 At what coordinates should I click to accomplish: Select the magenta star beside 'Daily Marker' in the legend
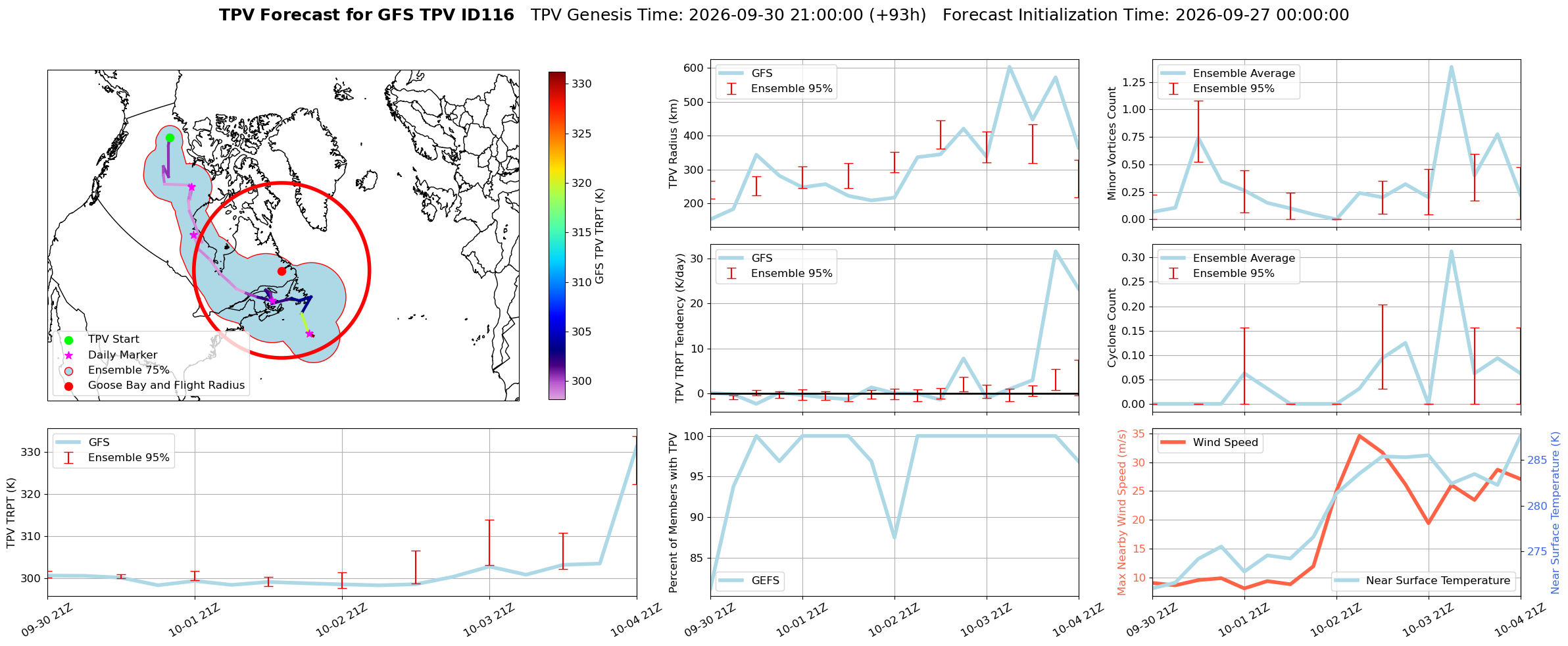[x=69, y=355]
